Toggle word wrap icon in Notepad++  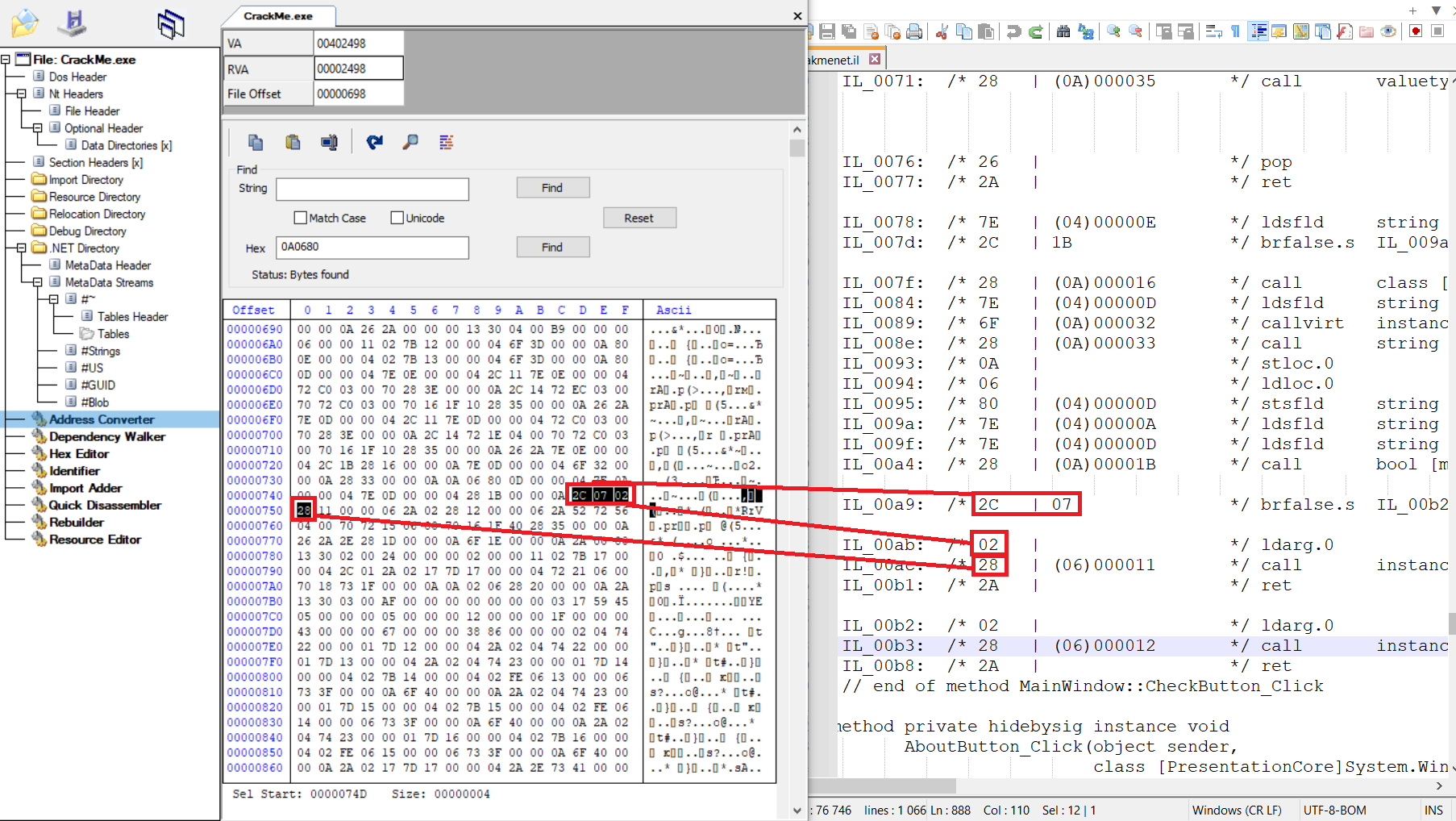1213,31
